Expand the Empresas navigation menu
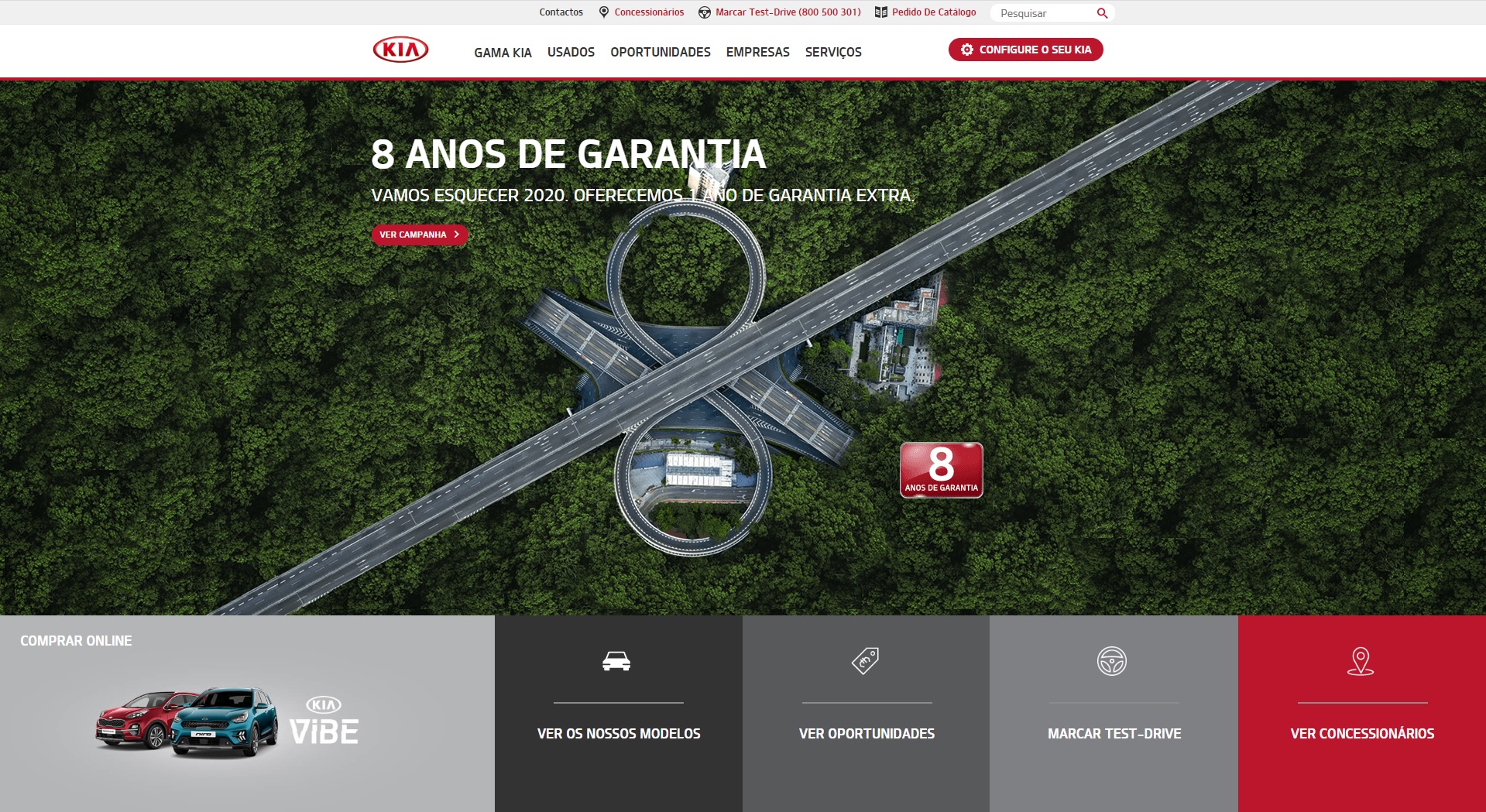This screenshot has height=812, width=1486. [757, 52]
